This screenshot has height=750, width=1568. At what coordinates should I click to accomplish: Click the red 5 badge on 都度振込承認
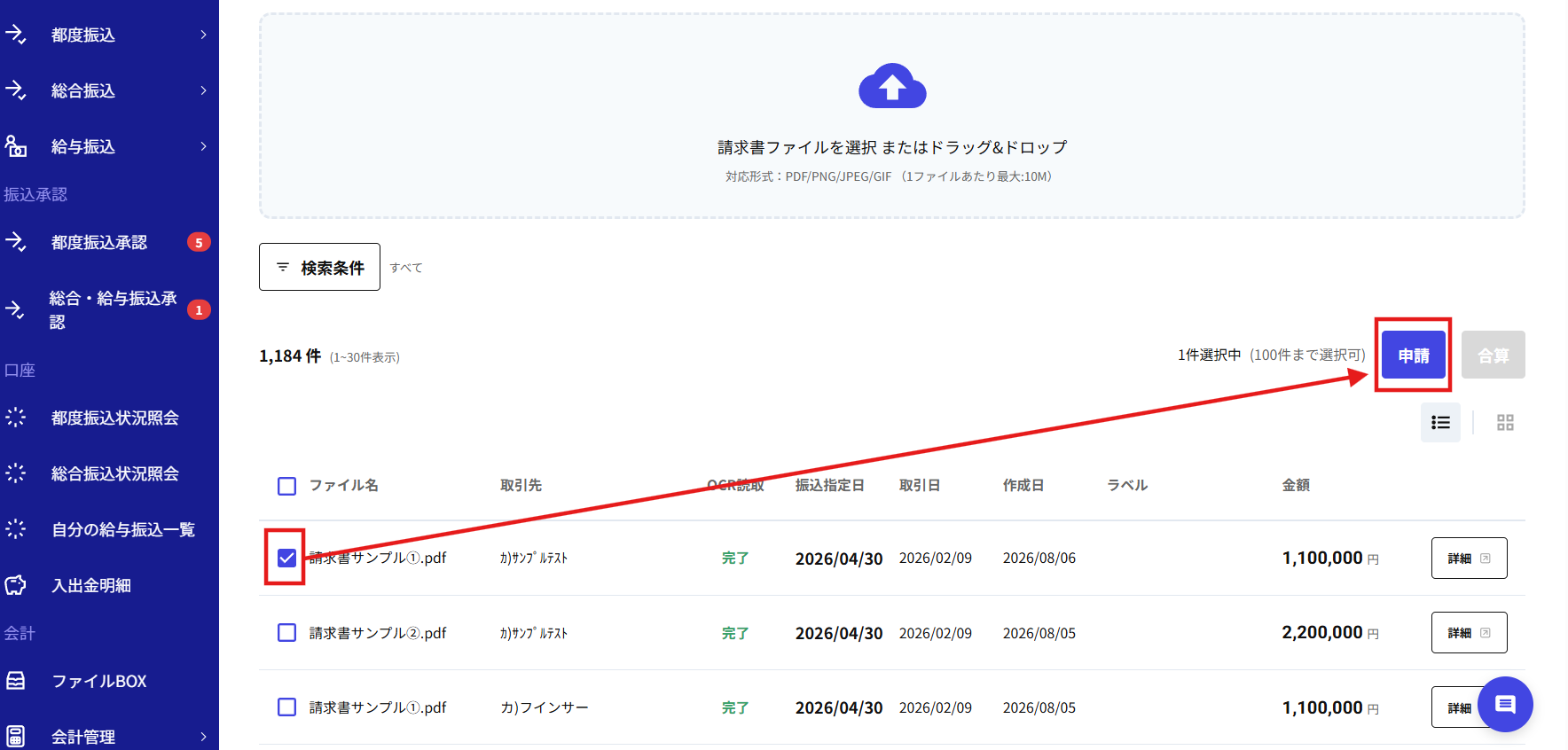click(199, 242)
